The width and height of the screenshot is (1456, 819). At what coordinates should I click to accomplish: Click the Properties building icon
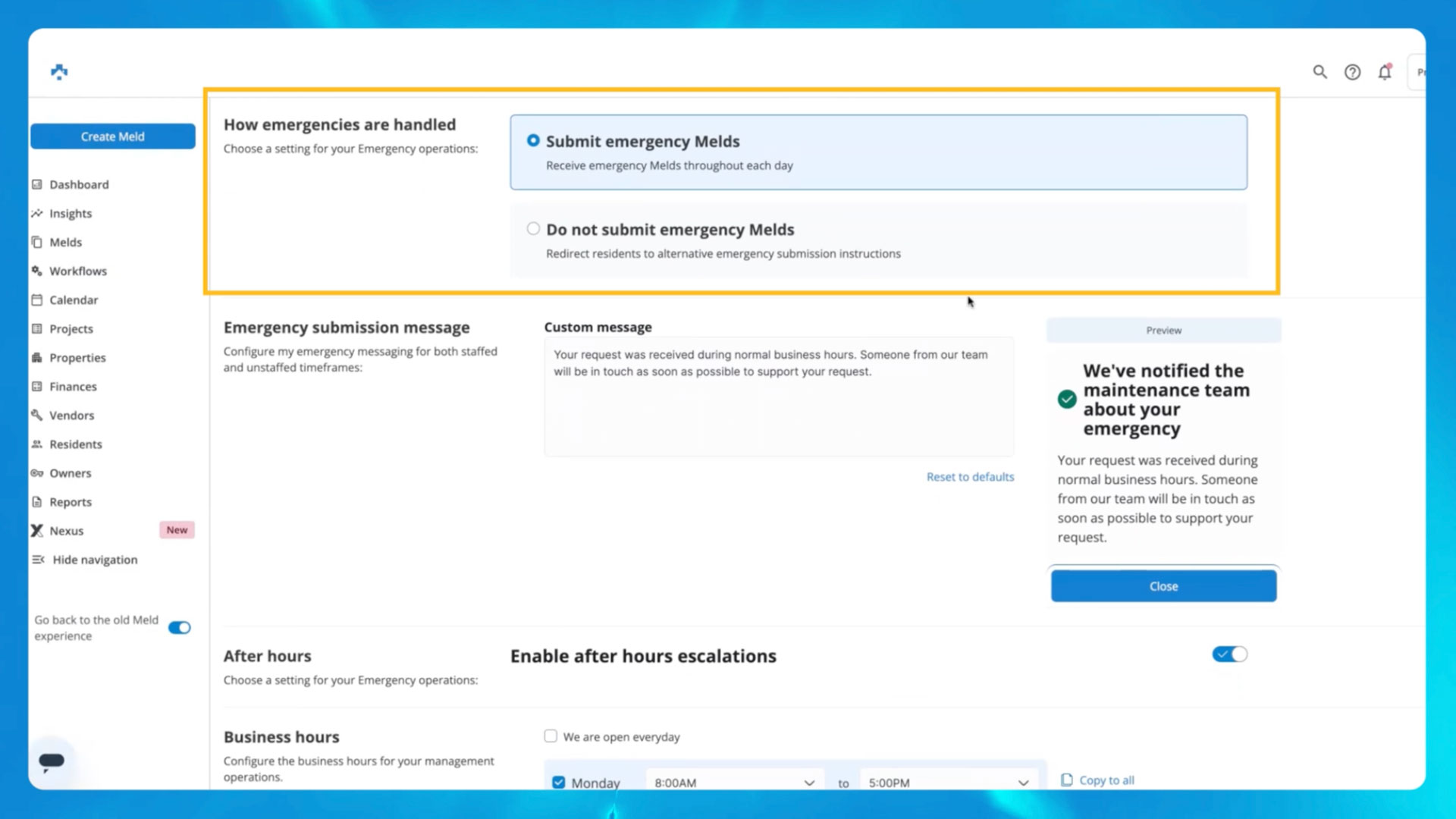(36, 357)
